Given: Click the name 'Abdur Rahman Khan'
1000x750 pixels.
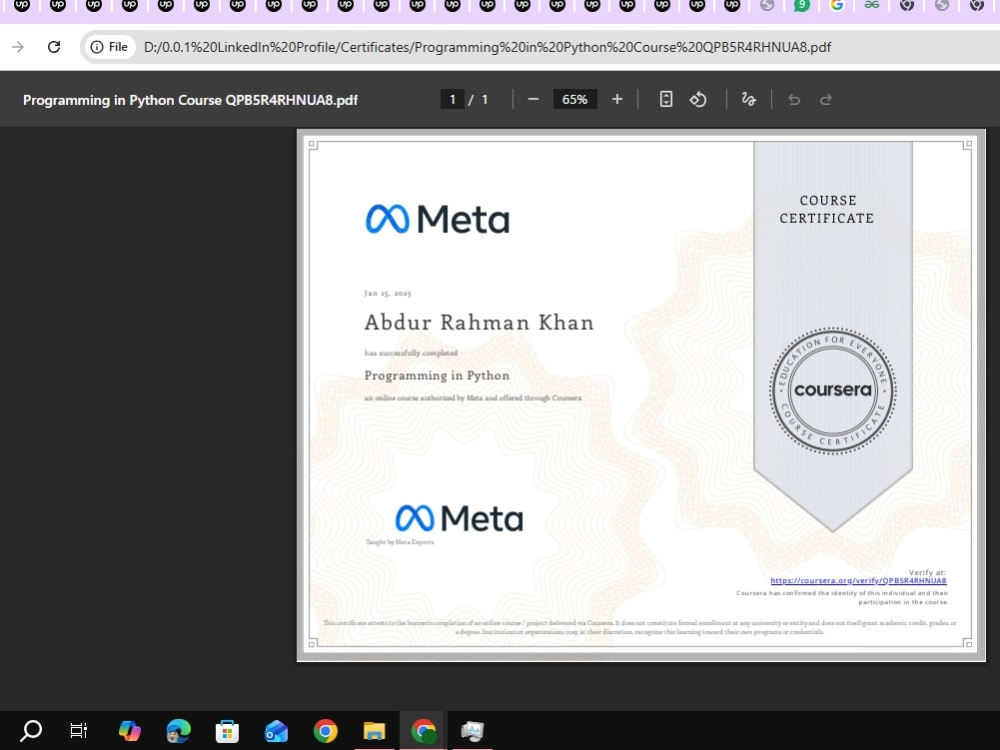Looking at the screenshot, I should tap(479, 322).
